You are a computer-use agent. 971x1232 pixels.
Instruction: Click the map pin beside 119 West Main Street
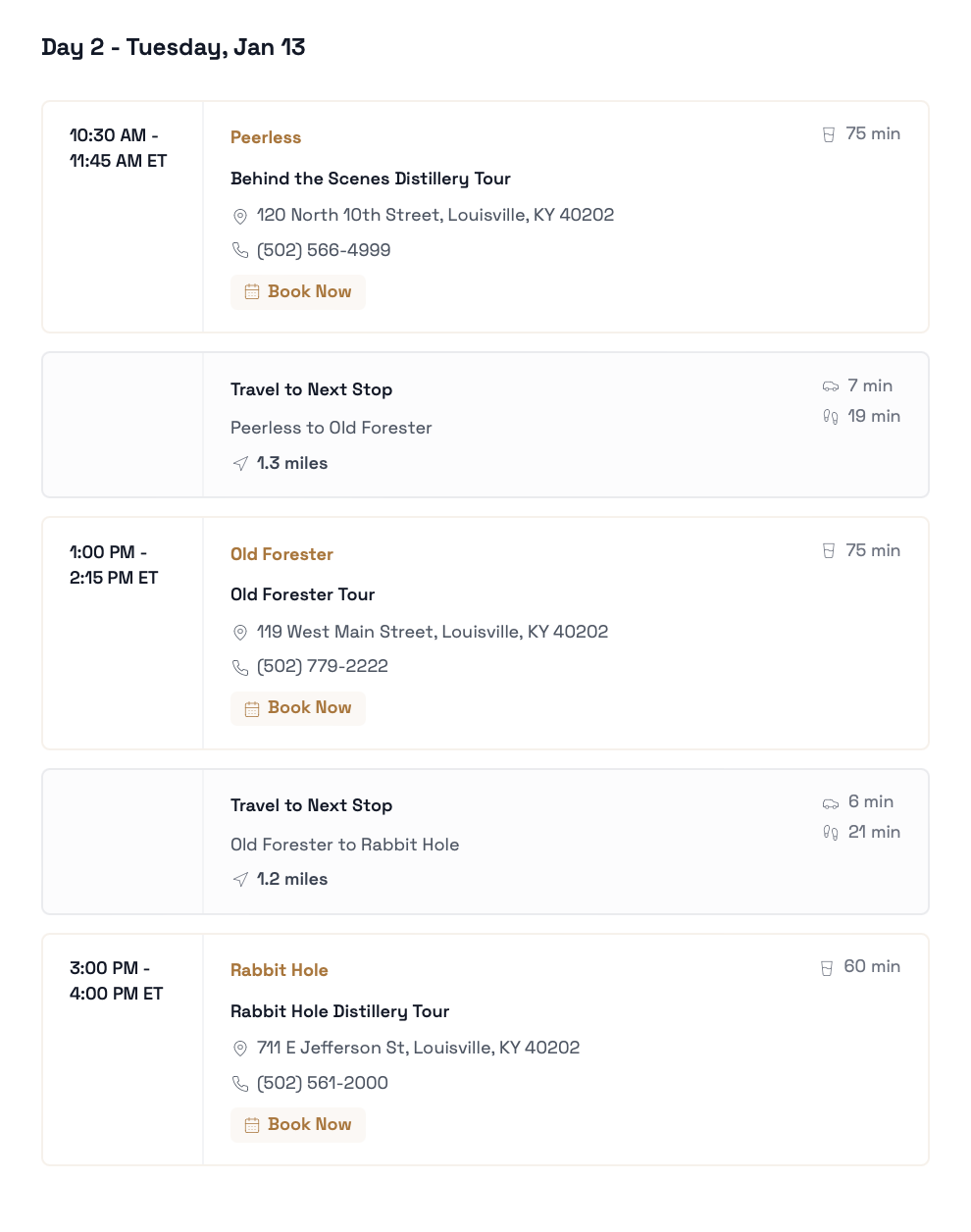tap(240, 633)
